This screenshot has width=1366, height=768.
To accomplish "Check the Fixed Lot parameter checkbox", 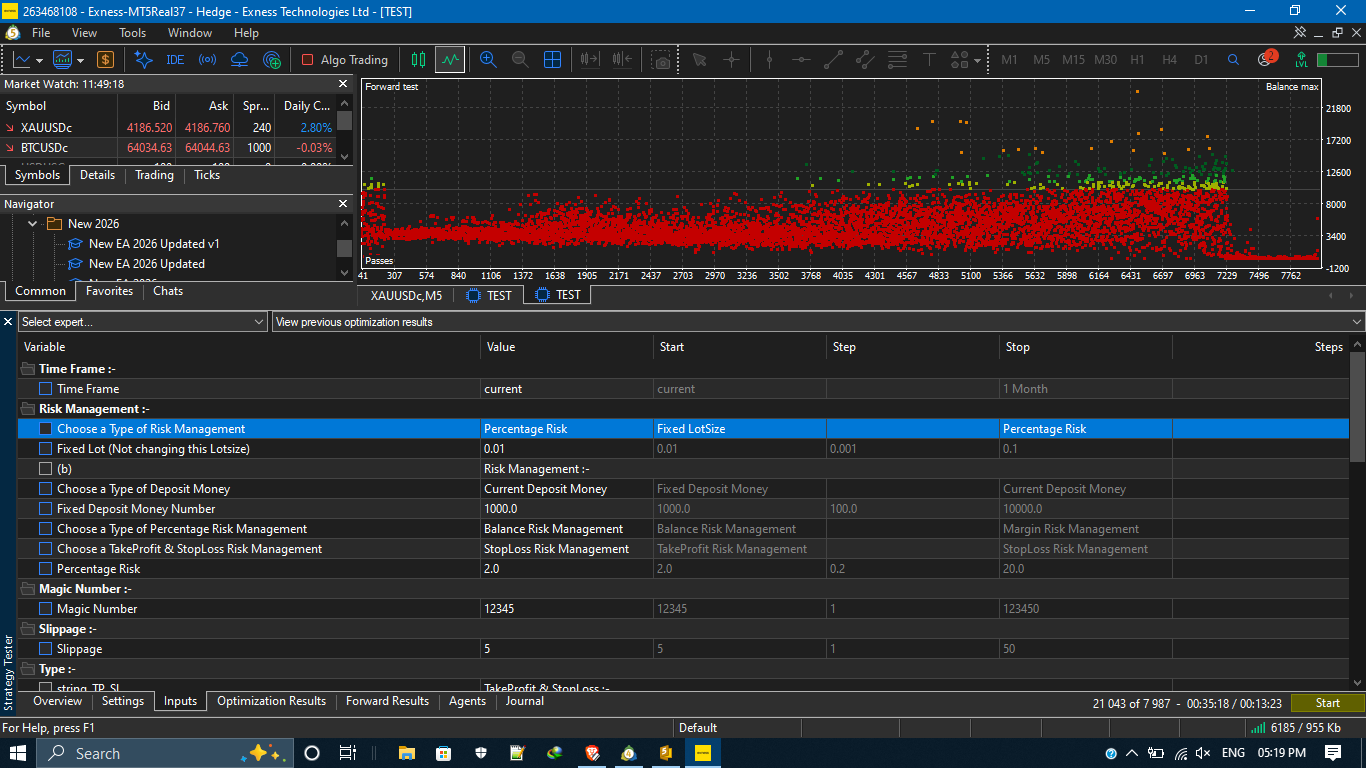I will 46,449.
